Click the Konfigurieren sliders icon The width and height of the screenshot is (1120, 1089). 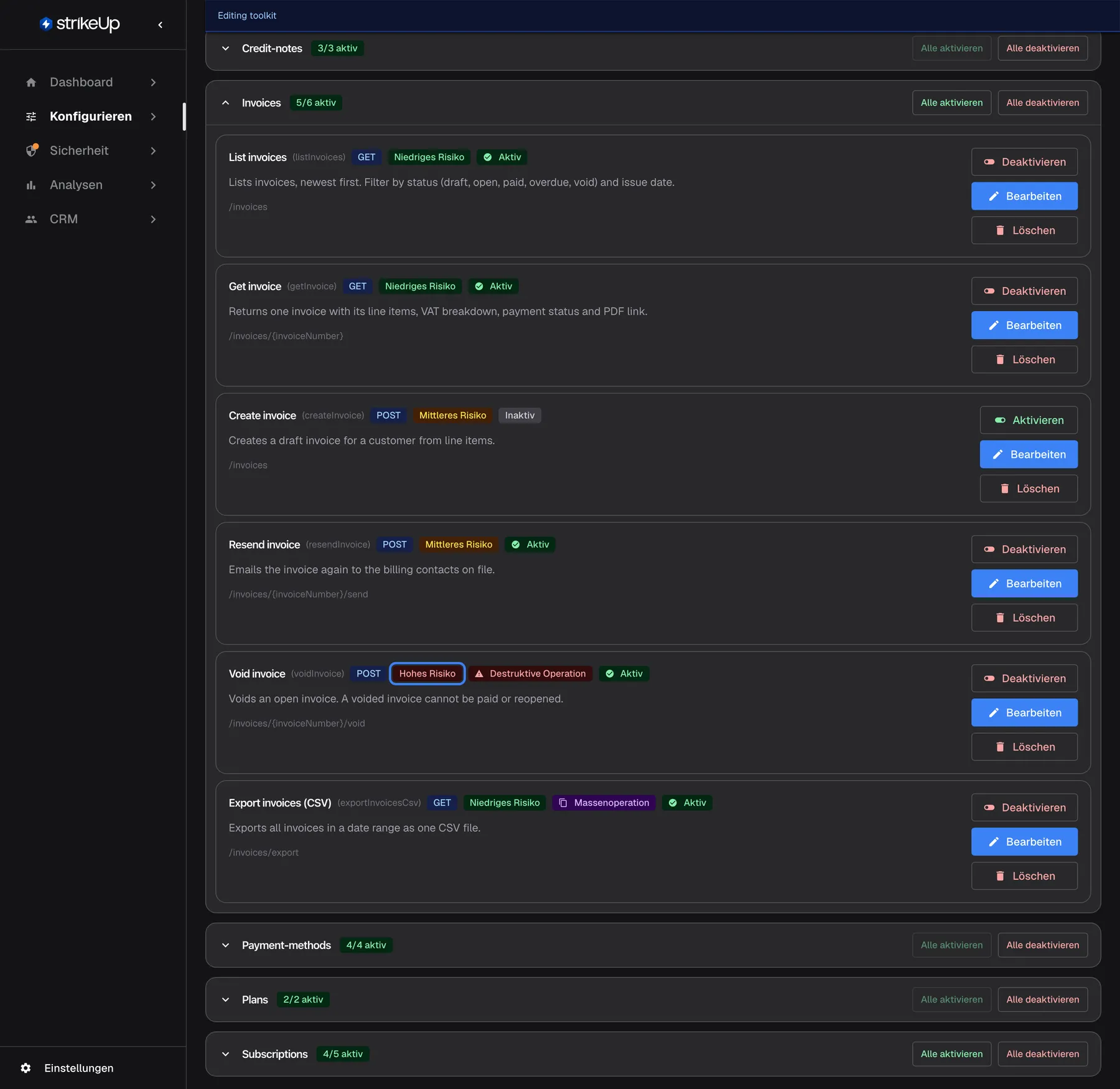[x=31, y=116]
